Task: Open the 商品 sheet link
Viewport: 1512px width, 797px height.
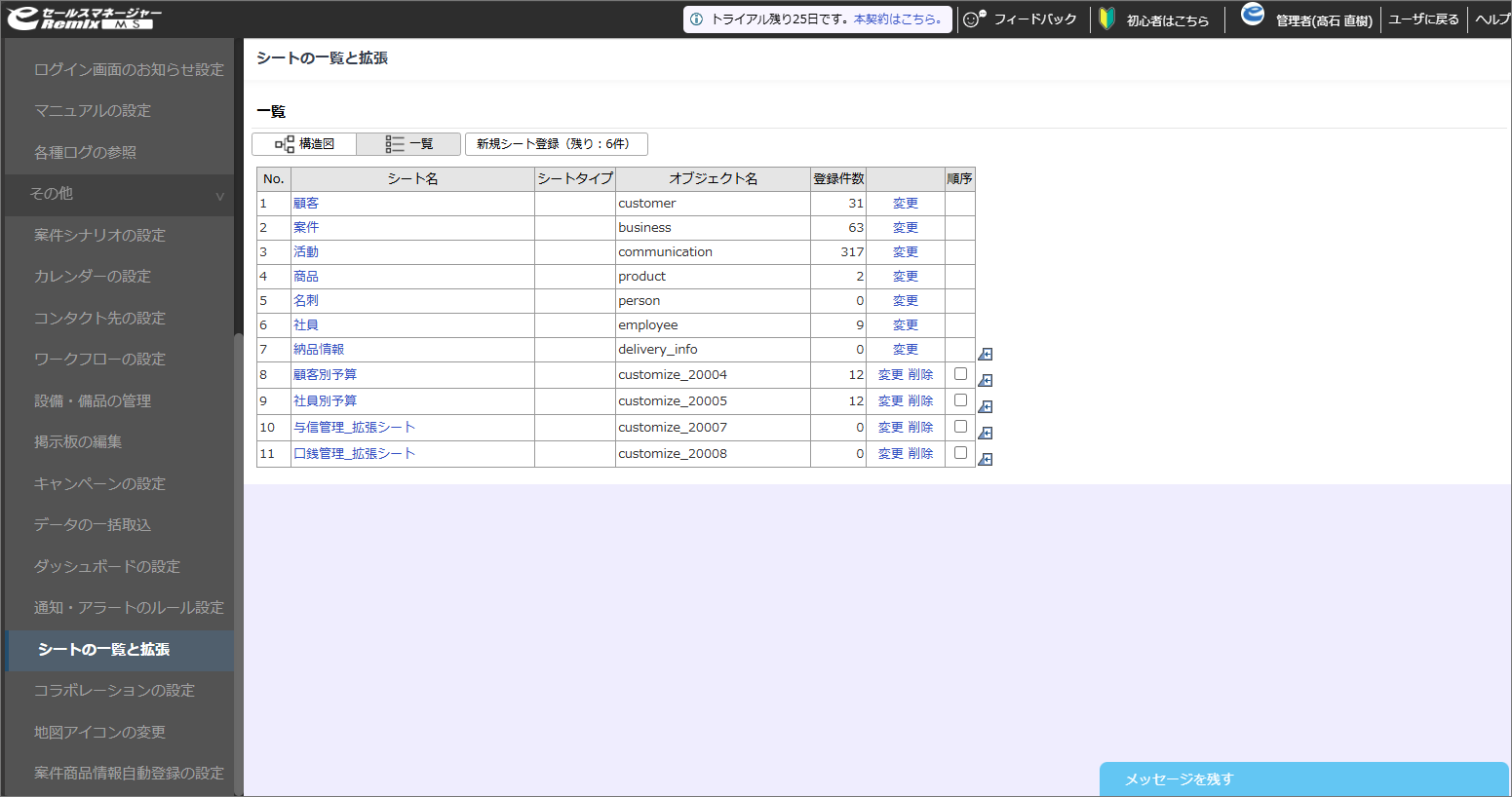Action: coord(306,277)
